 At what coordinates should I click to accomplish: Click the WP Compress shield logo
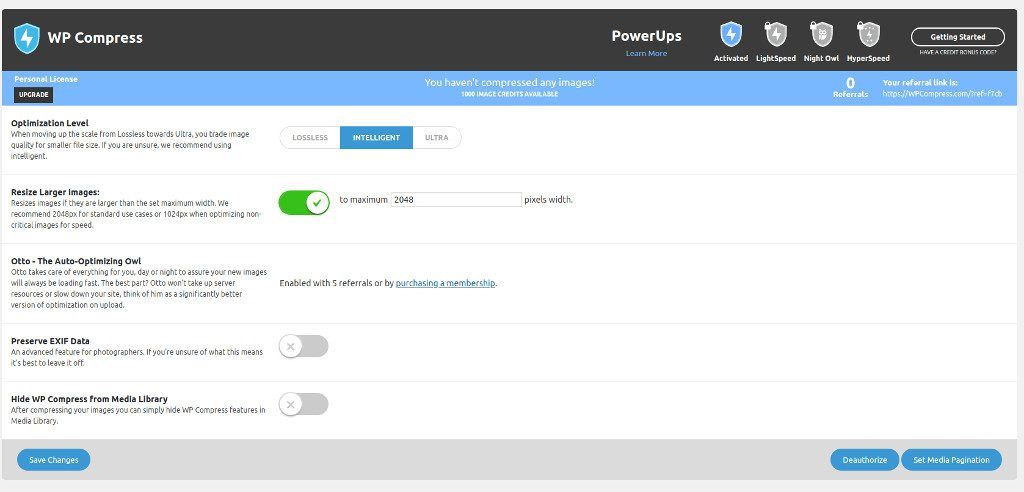tap(27, 38)
